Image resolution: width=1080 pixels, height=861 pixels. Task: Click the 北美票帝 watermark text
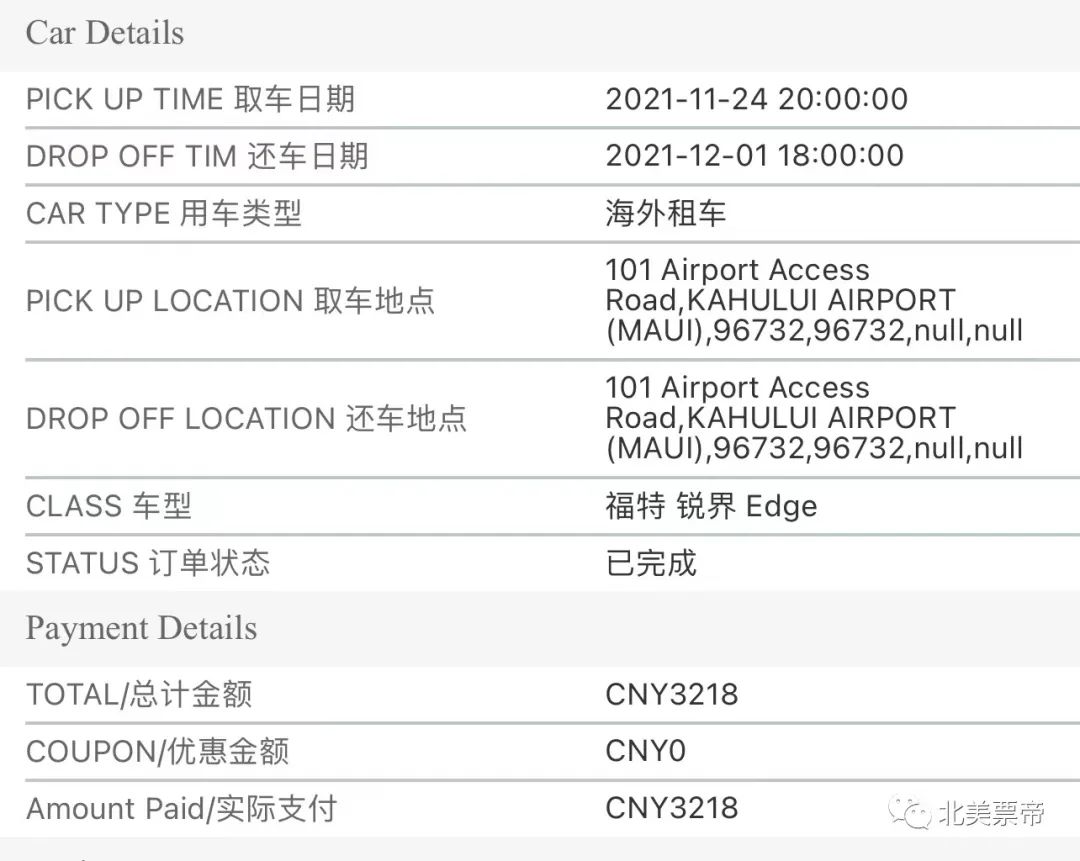tap(992, 814)
